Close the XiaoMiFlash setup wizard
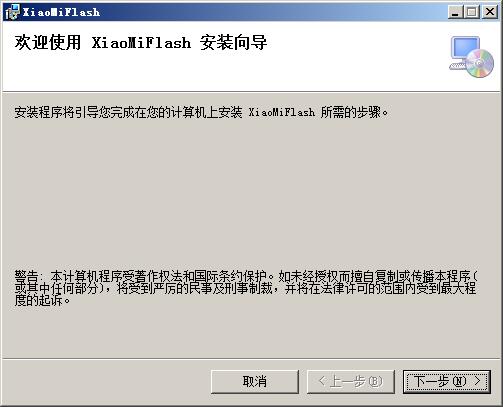This screenshot has height=407, width=503. [x=490, y=12]
